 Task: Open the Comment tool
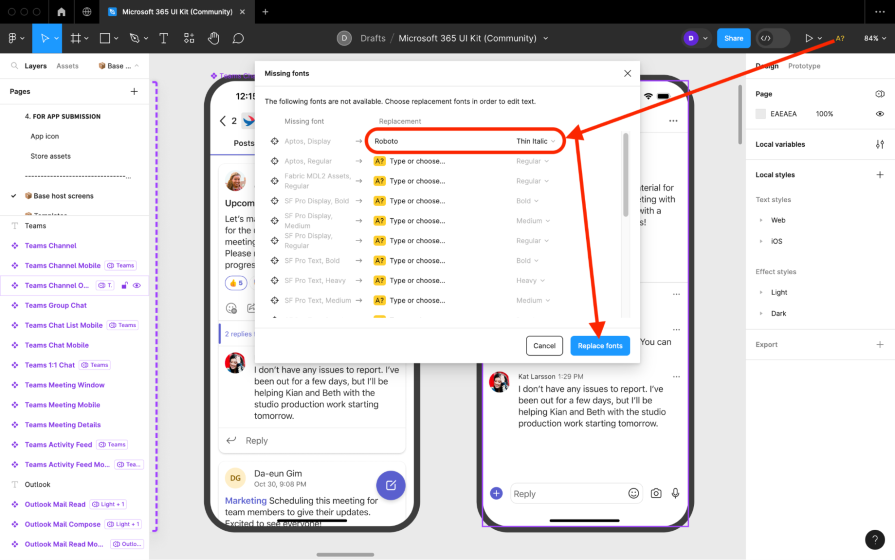pyautogui.click(x=238, y=38)
